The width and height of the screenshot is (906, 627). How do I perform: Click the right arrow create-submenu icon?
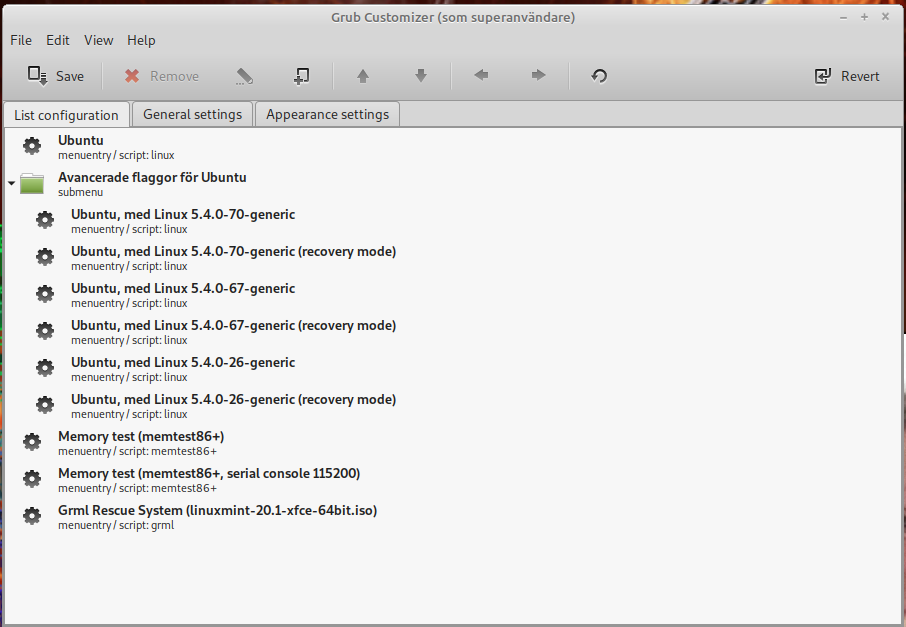[x=538, y=76]
